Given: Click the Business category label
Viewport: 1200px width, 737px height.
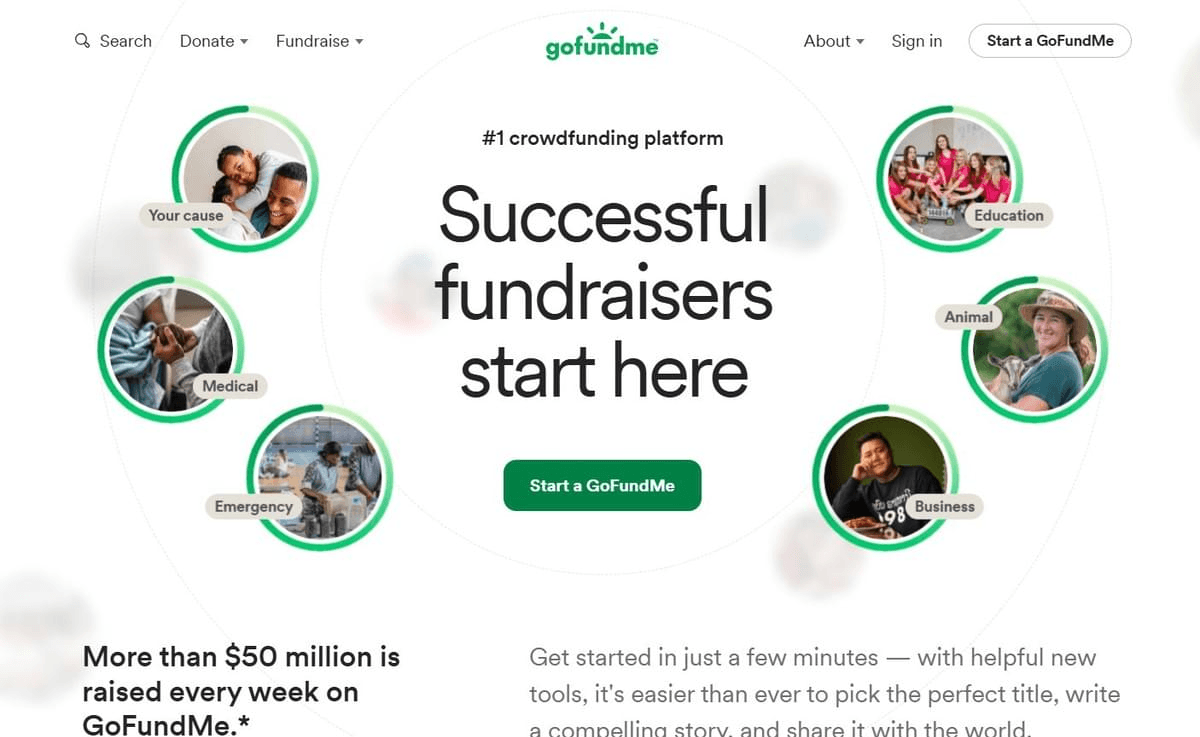Looking at the screenshot, I should 944,507.
